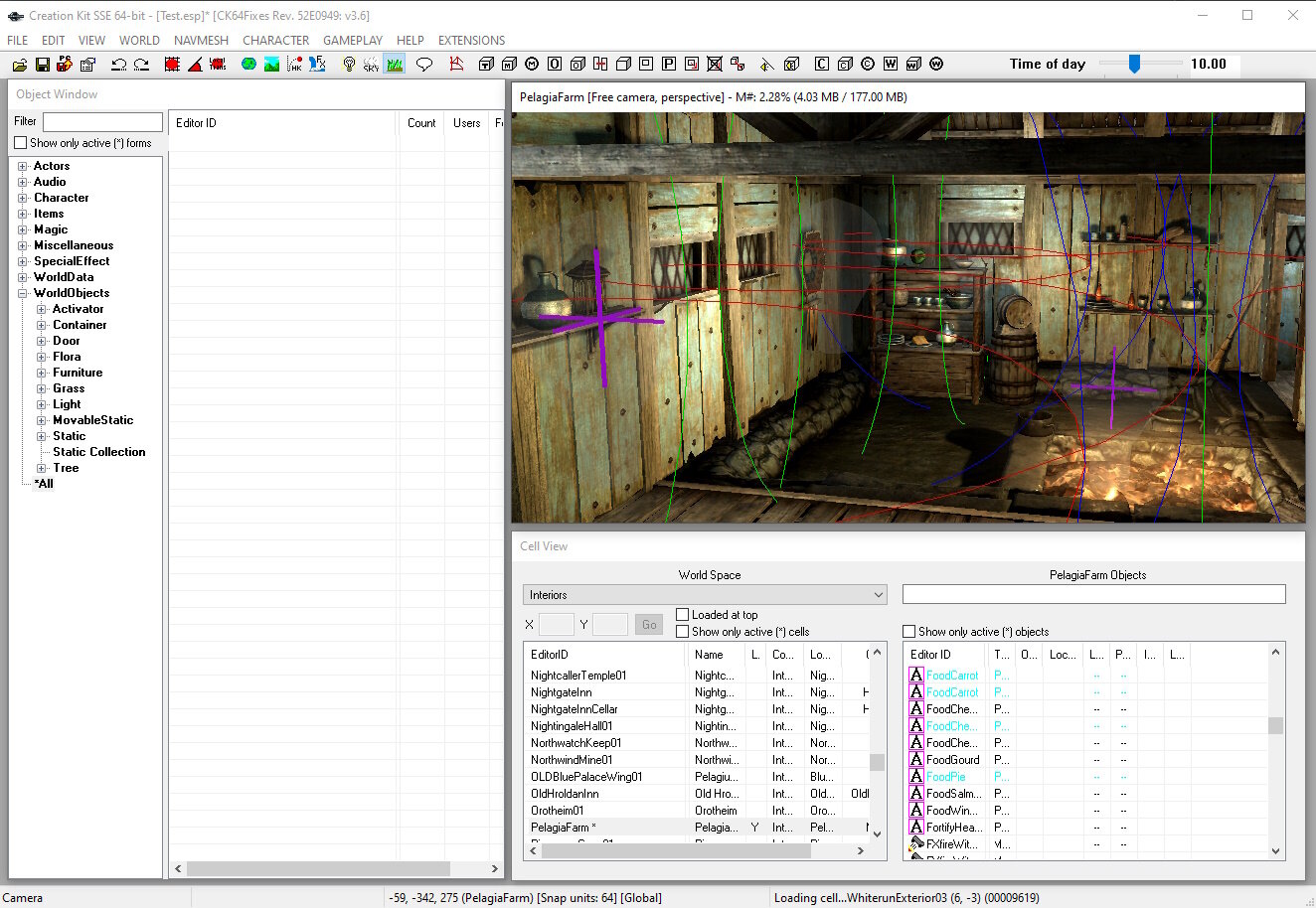Click the HK Havok toolbar icon

pyautogui.click(x=294, y=65)
